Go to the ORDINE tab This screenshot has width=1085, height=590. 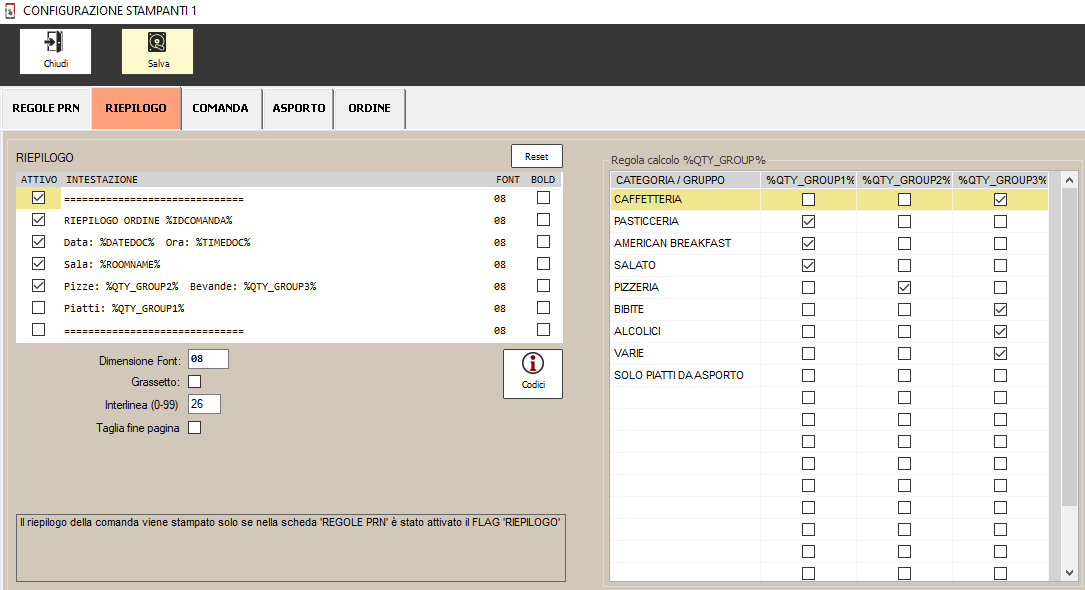[369, 108]
